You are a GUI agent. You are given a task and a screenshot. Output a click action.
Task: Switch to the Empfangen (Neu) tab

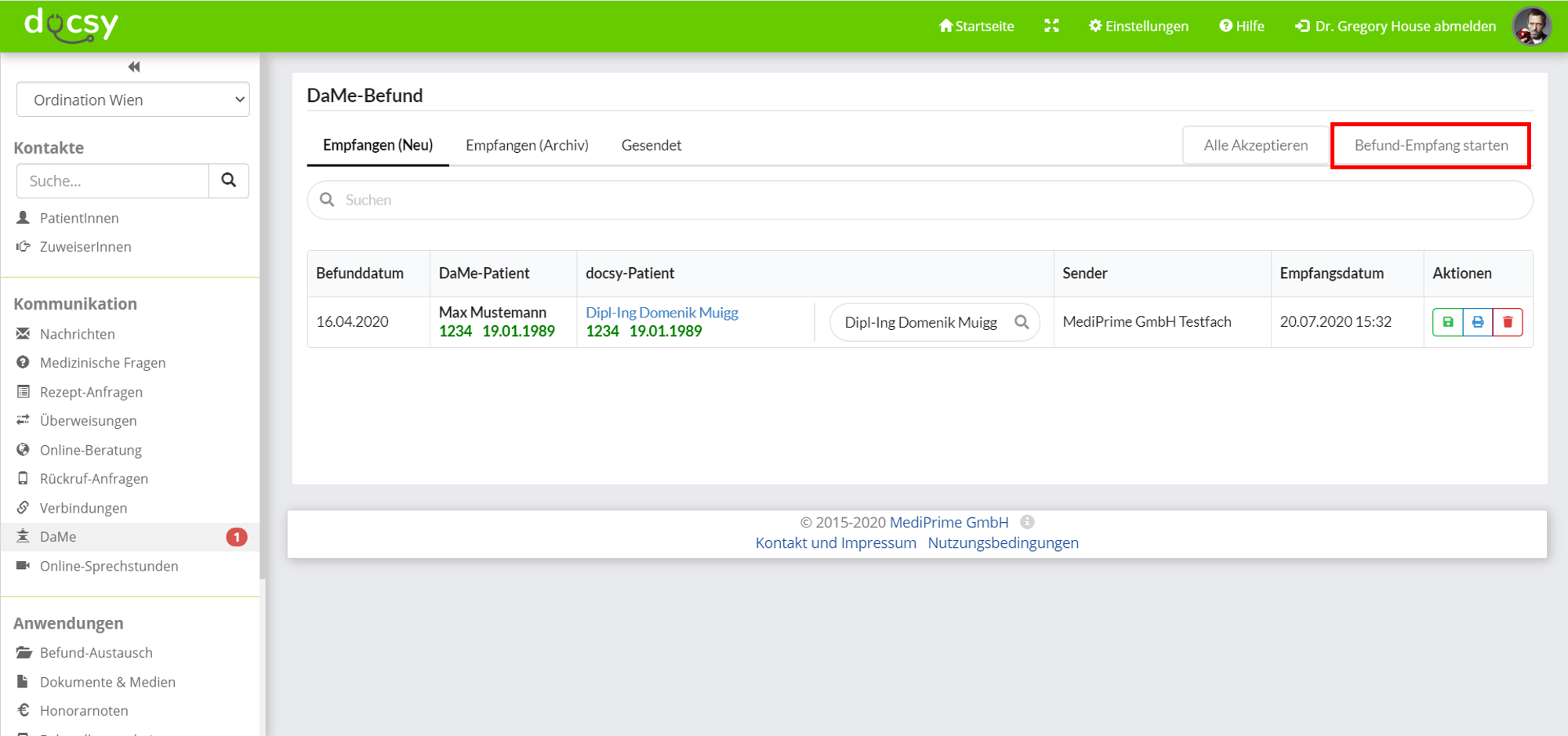click(378, 145)
